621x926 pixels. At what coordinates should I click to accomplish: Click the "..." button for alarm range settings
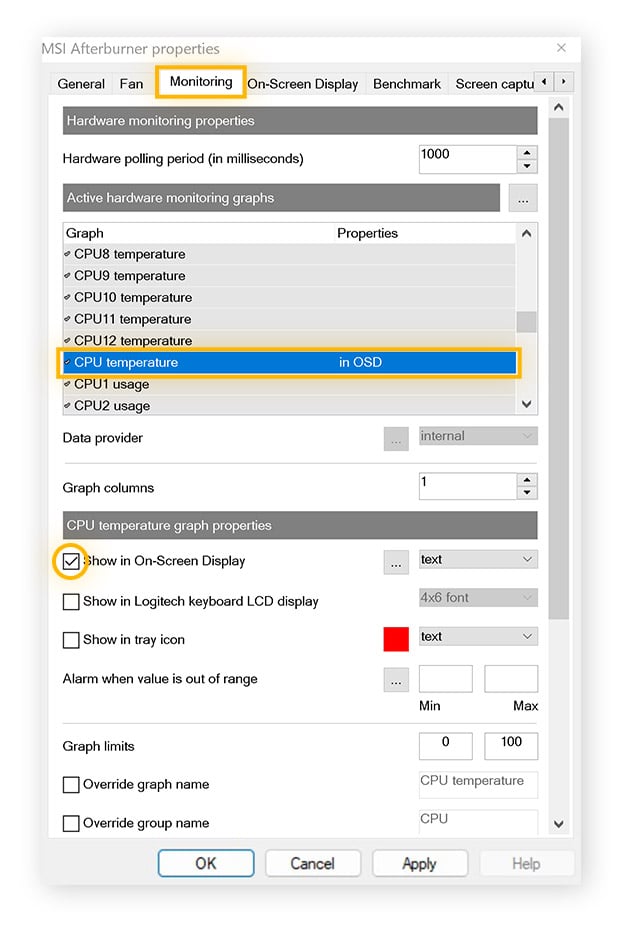(x=396, y=679)
